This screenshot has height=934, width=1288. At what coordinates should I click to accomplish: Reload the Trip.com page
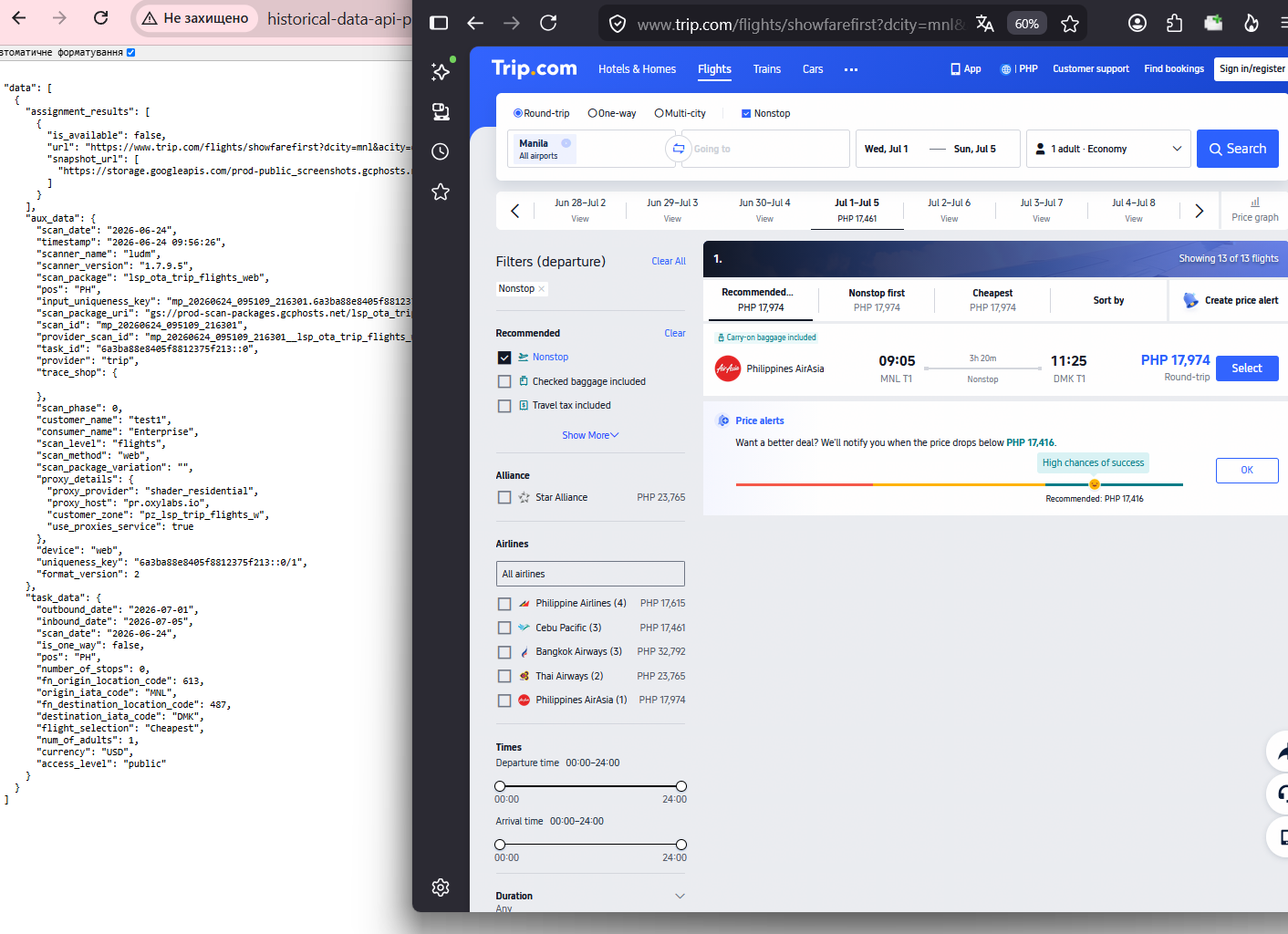tap(548, 23)
